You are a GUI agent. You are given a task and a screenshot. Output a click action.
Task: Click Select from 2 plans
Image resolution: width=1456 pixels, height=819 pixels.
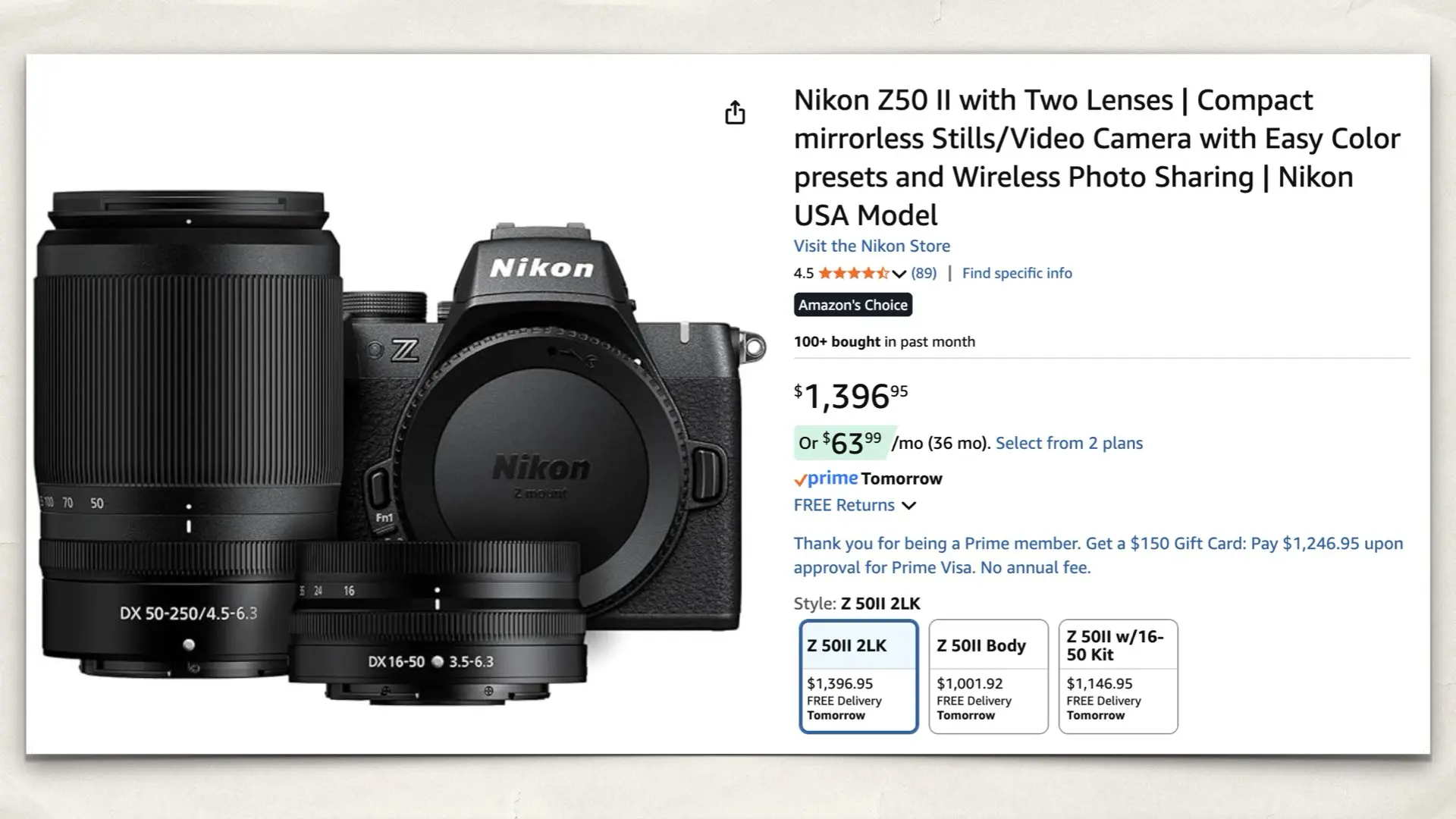(x=1069, y=443)
